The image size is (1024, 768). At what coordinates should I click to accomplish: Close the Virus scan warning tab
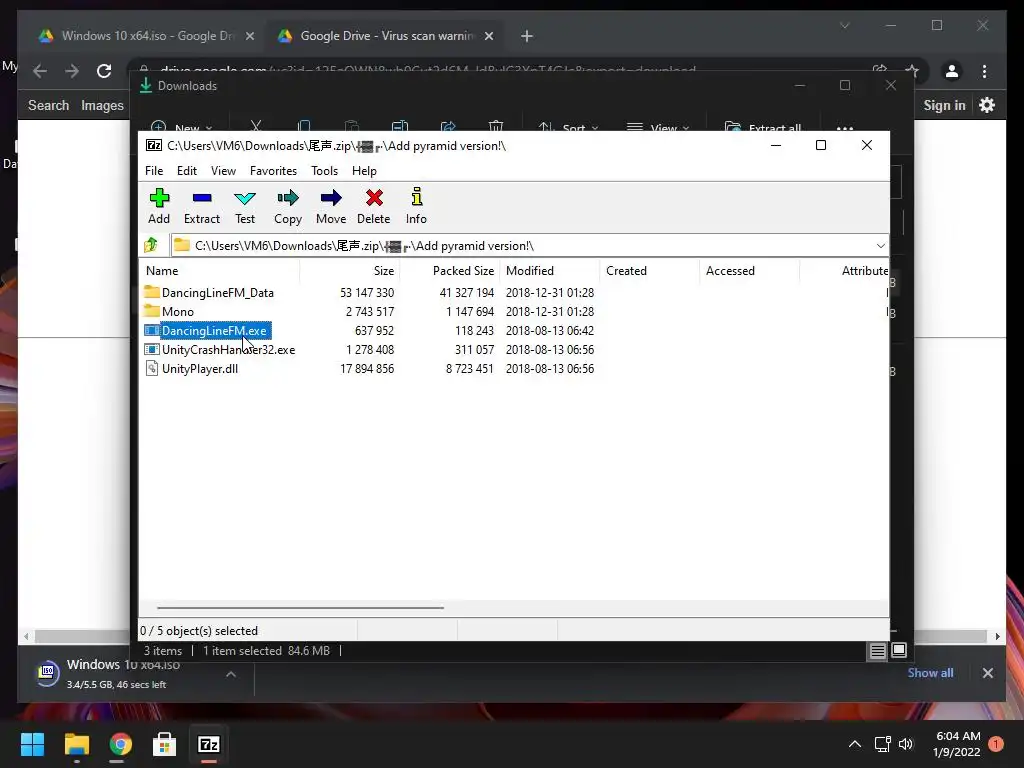point(488,36)
